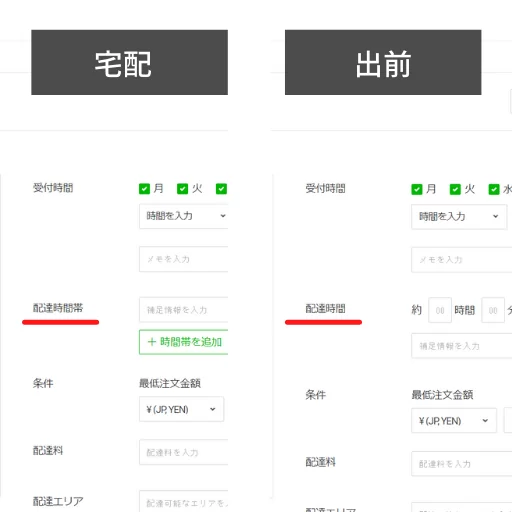Uncheck 月 checkbox in 宅配 panel

coord(144,189)
